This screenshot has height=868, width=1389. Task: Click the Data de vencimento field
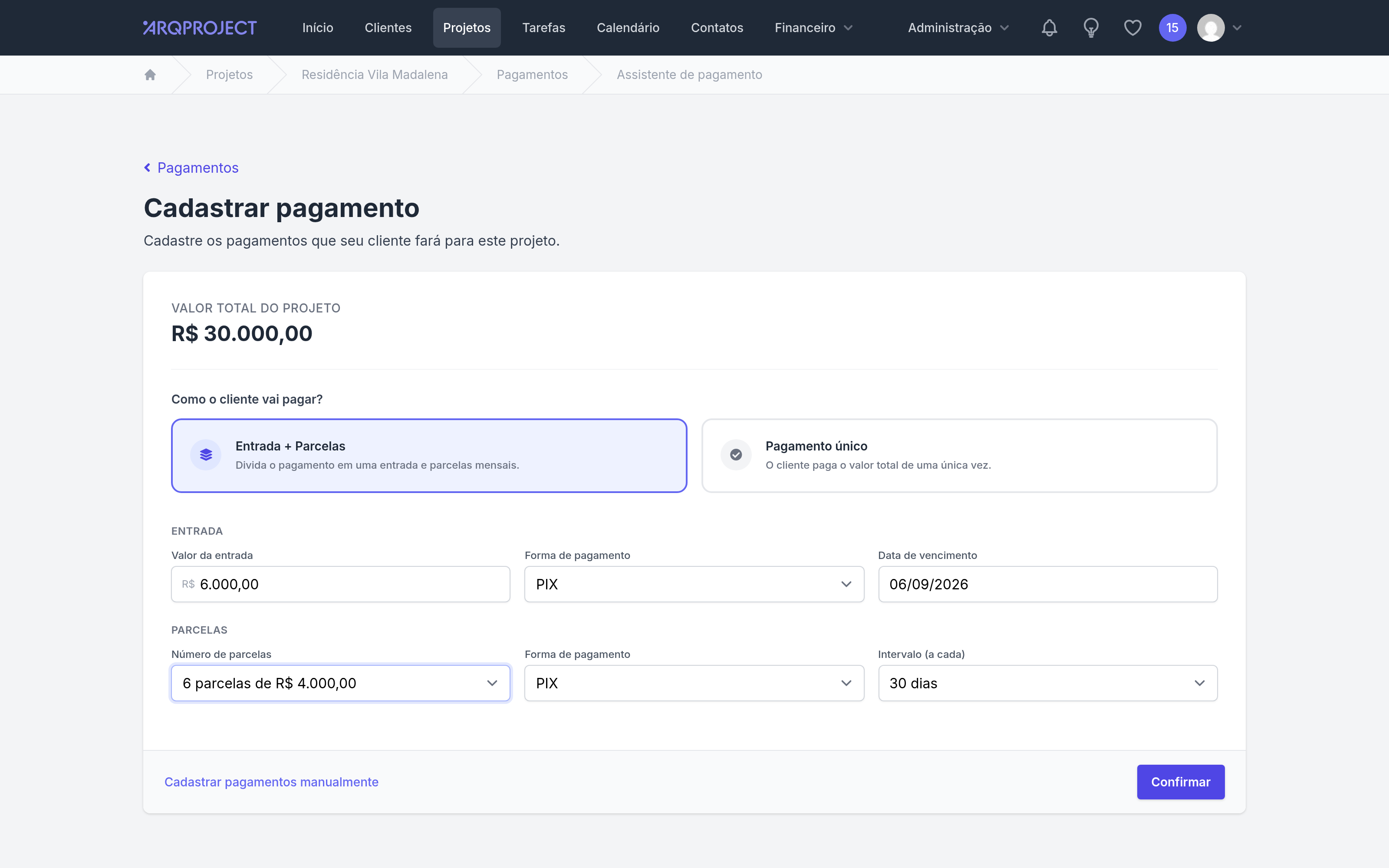click(1047, 585)
